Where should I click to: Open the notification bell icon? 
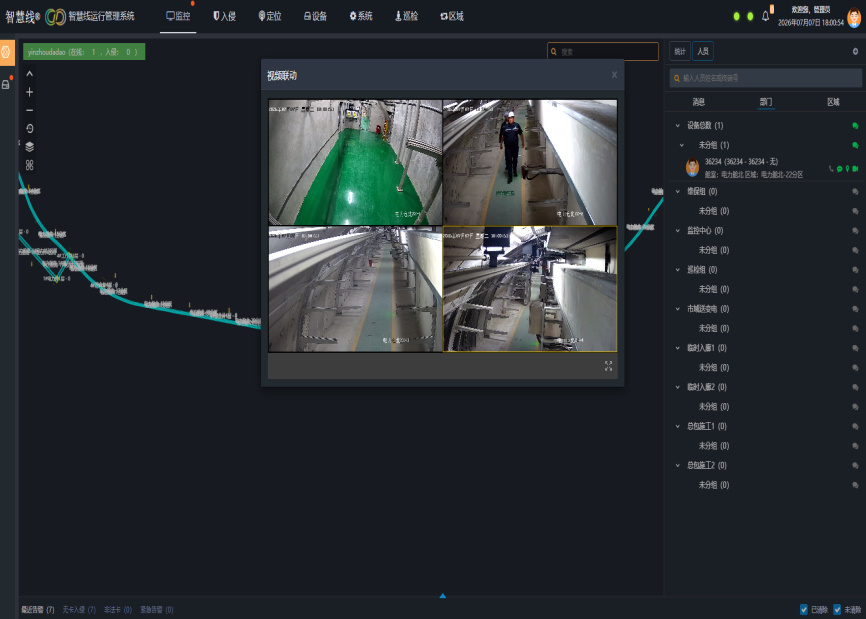pyautogui.click(x=765, y=16)
